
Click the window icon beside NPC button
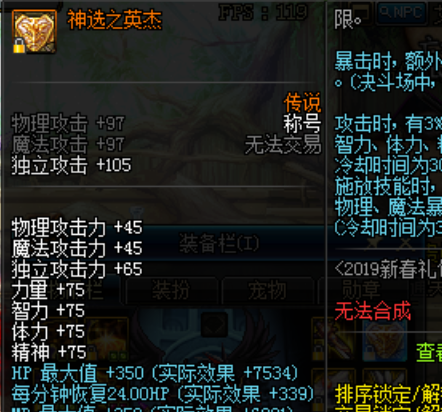pyautogui.click(x=361, y=12)
